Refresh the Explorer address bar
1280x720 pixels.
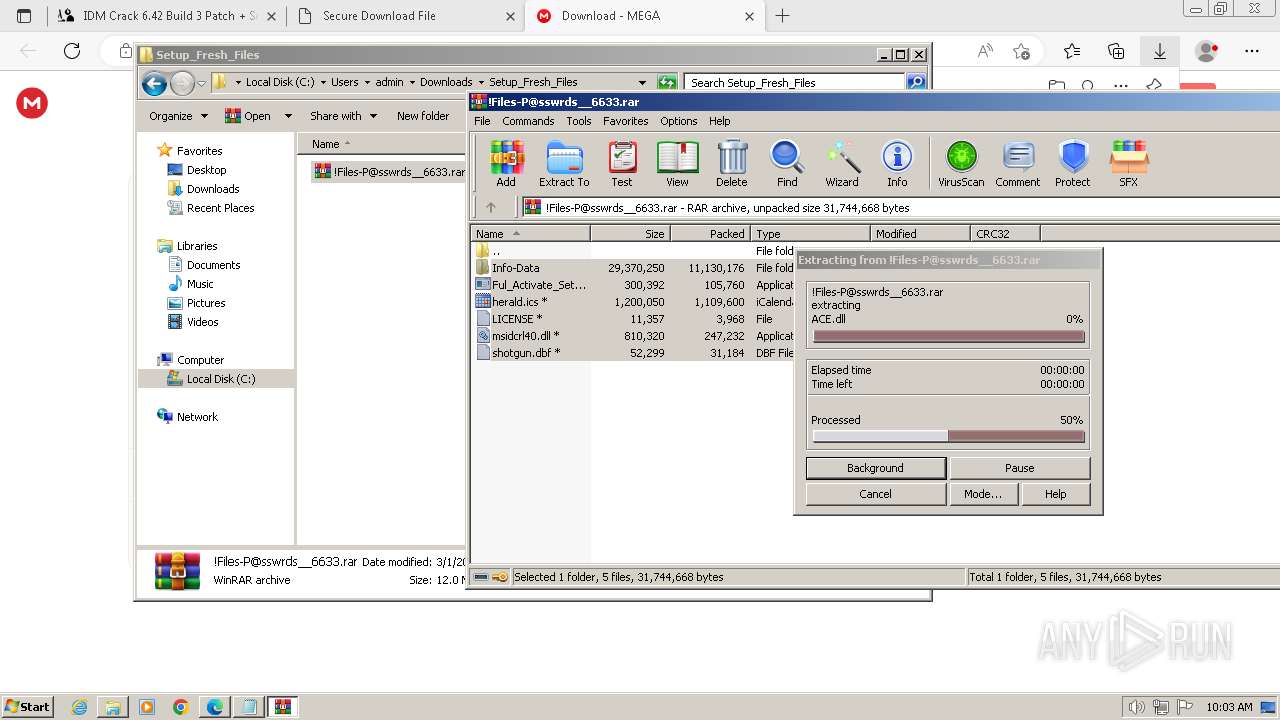pyautogui.click(x=667, y=82)
